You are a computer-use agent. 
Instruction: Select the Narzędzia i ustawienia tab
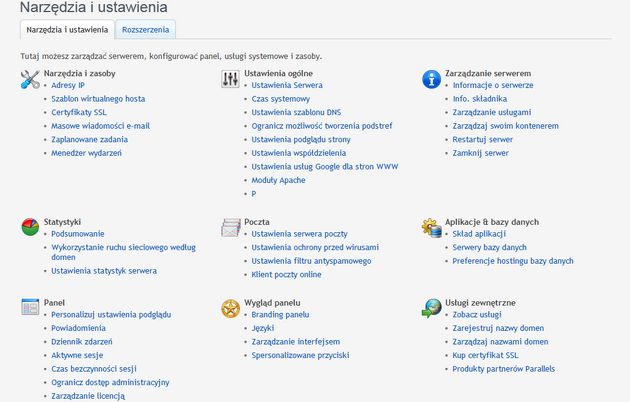click(x=67, y=30)
